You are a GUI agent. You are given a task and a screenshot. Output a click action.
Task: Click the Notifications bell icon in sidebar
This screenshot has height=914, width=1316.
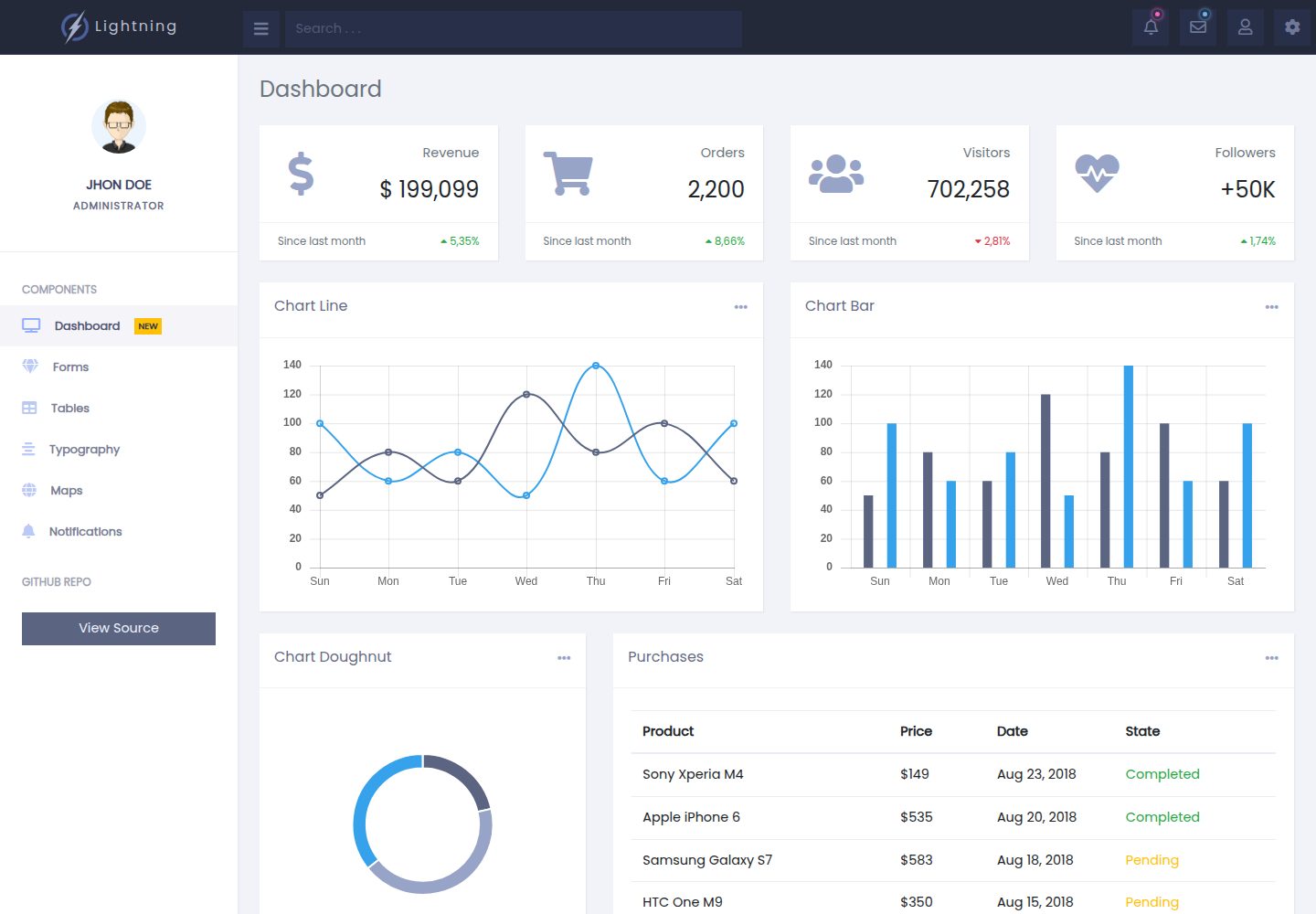(x=28, y=531)
